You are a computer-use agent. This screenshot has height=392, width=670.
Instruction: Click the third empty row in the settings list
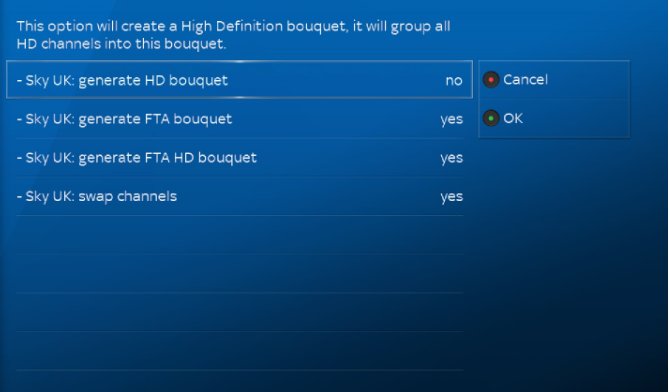(239, 312)
